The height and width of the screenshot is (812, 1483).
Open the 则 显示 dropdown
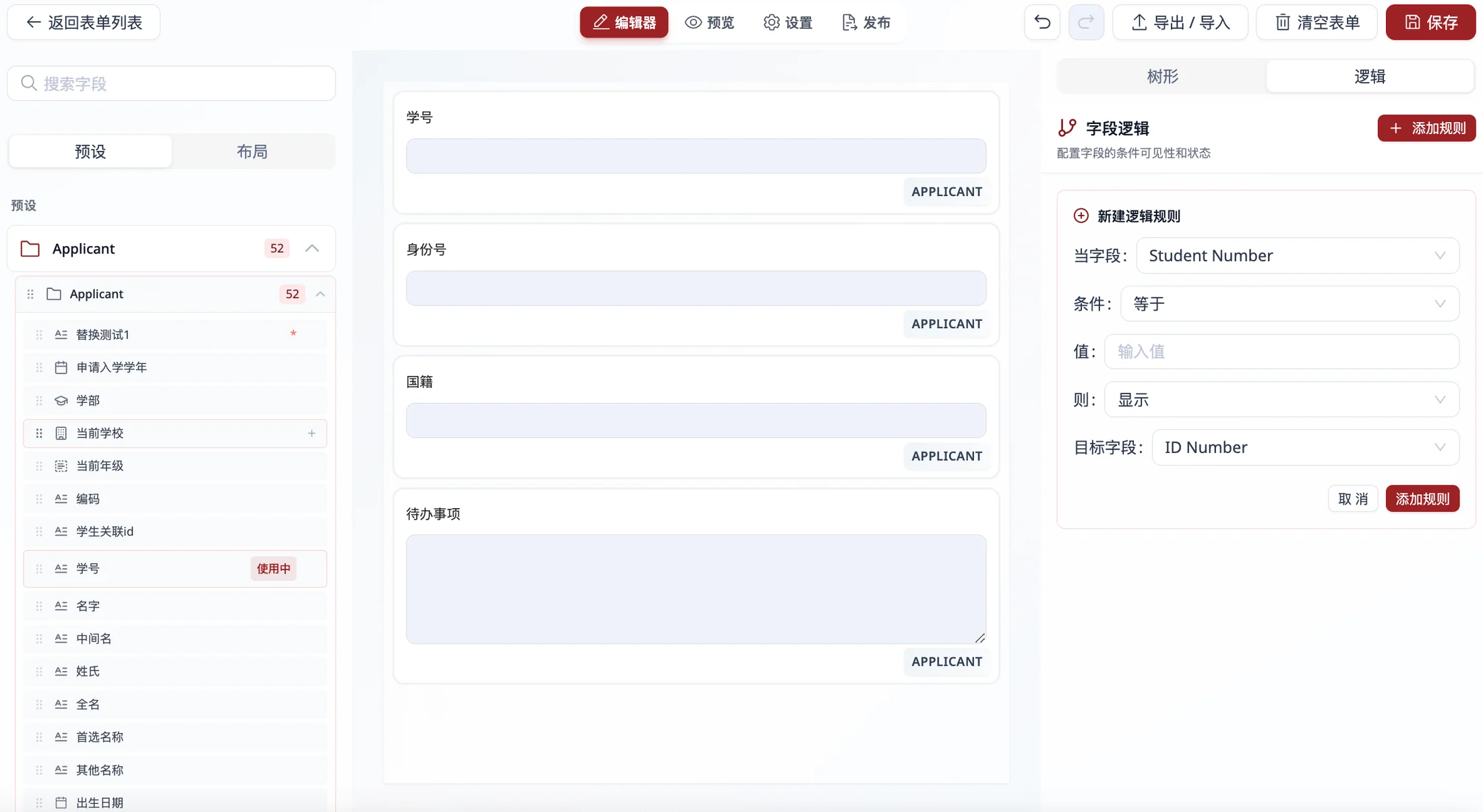pyautogui.click(x=1281, y=400)
